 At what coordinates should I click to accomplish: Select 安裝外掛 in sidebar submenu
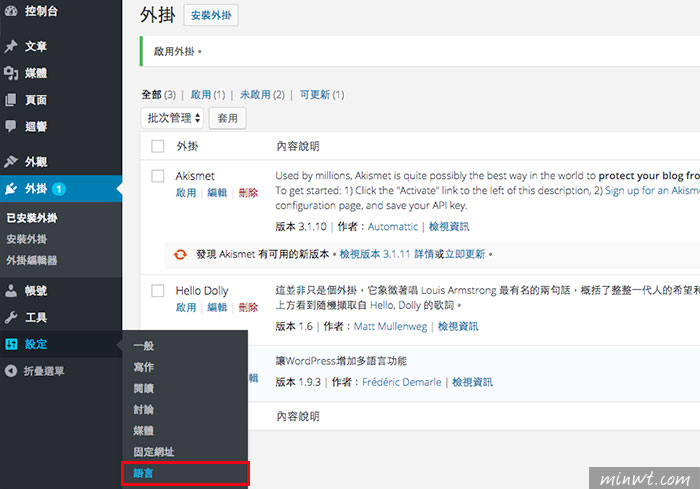click(x=26, y=239)
